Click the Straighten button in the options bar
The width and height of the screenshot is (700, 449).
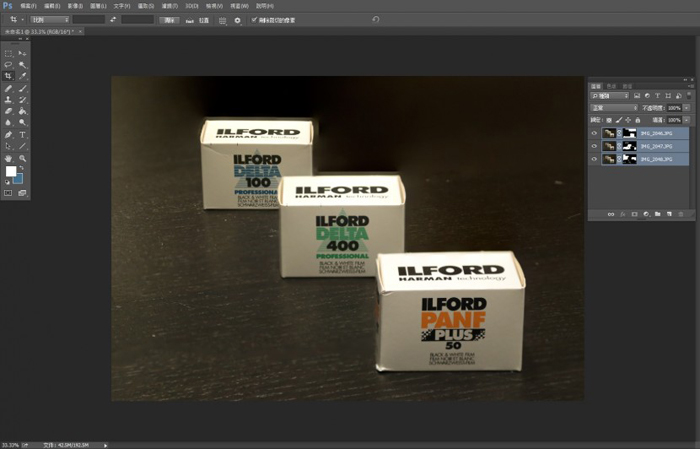click(199, 21)
